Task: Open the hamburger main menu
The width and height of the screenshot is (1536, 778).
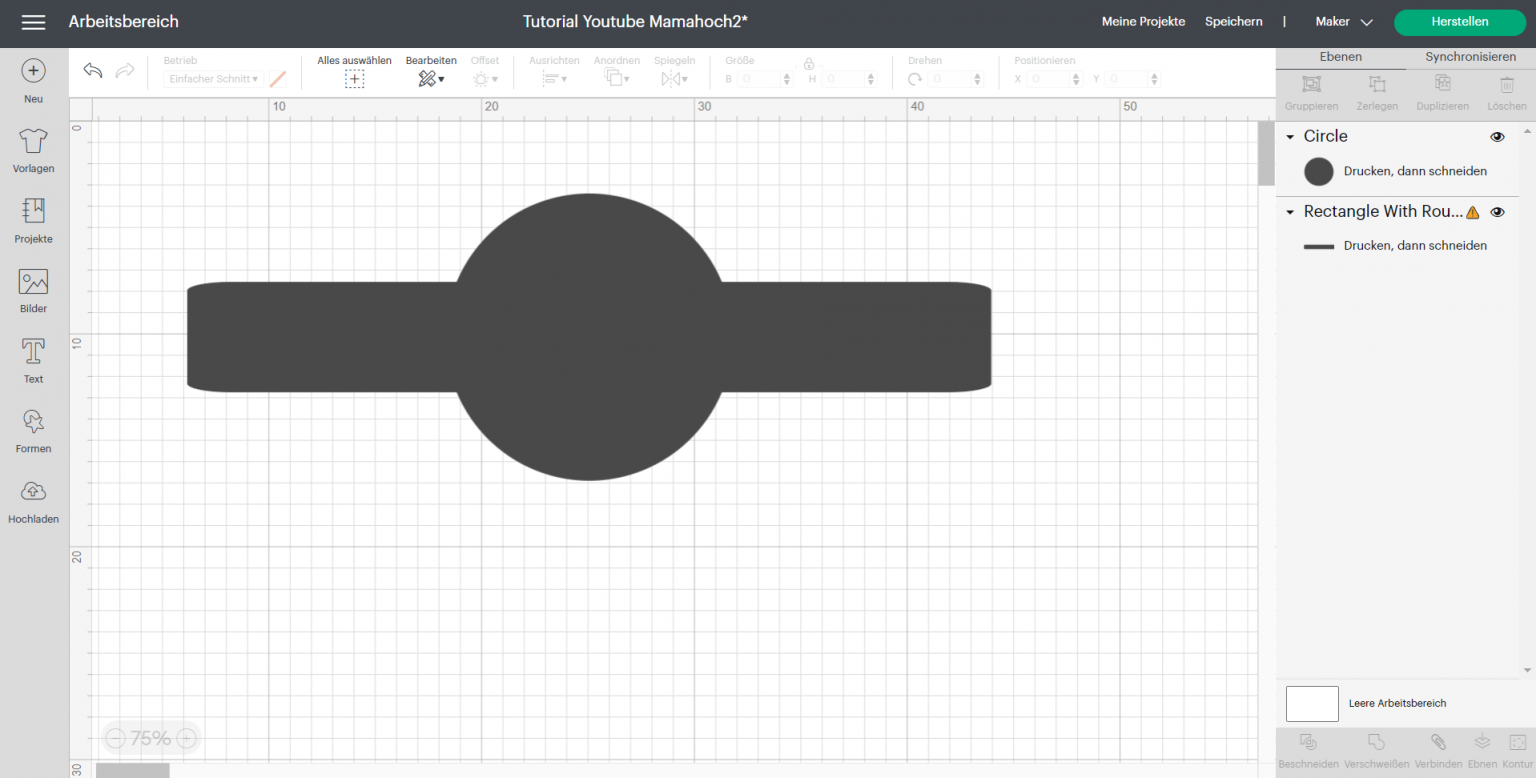Action: click(x=33, y=22)
